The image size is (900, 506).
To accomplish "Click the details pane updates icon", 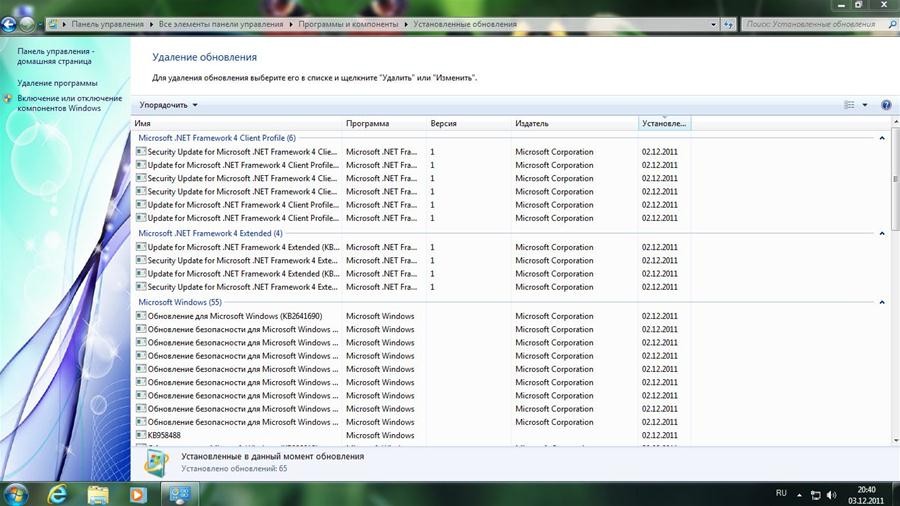I will pyautogui.click(x=156, y=462).
